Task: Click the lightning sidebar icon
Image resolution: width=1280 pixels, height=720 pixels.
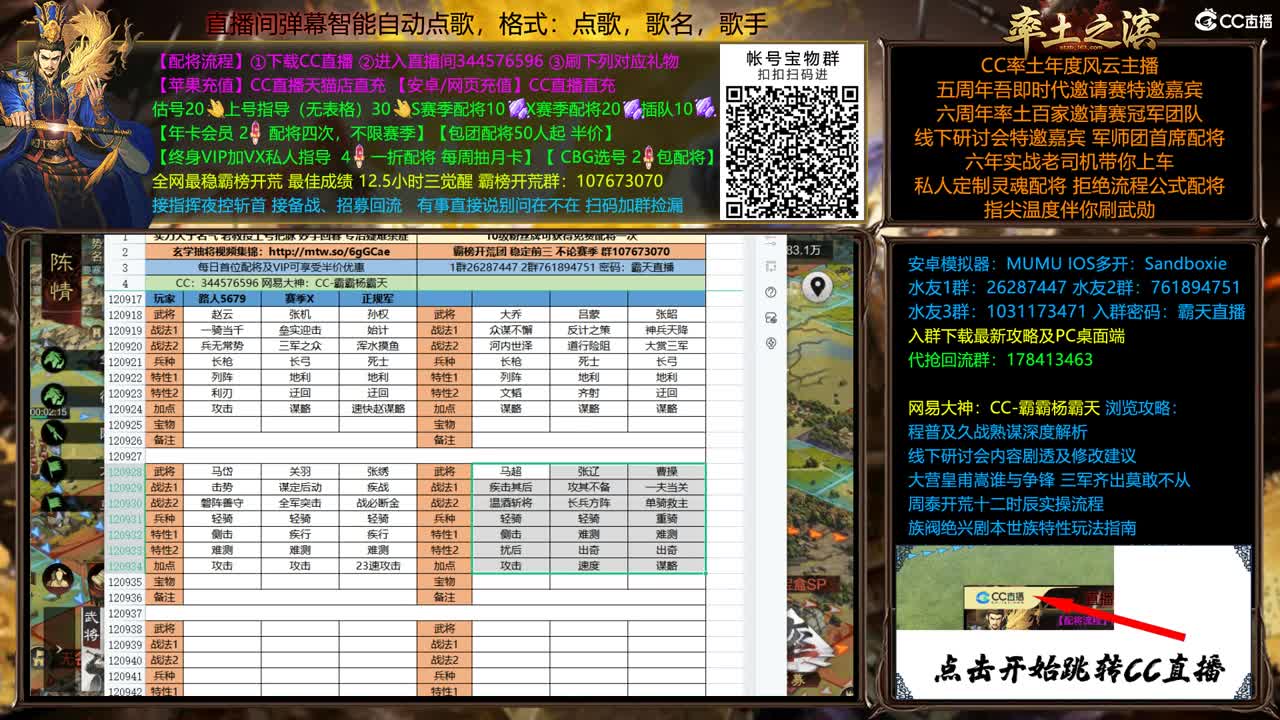Action: point(771,343)
